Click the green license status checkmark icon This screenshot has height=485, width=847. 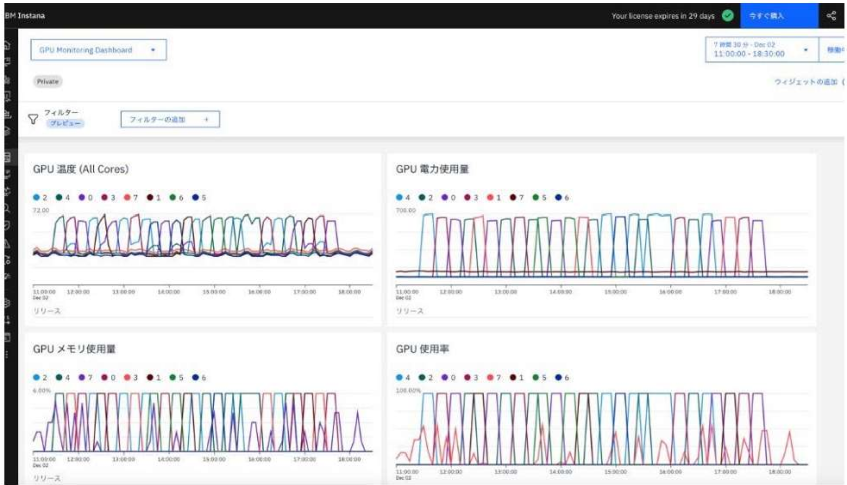coord(728,16)
